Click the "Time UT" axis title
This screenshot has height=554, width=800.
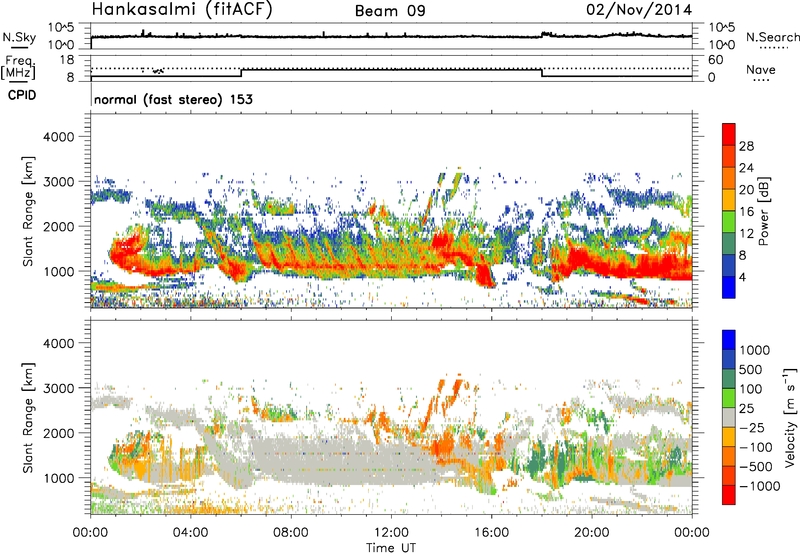[391, 548]
